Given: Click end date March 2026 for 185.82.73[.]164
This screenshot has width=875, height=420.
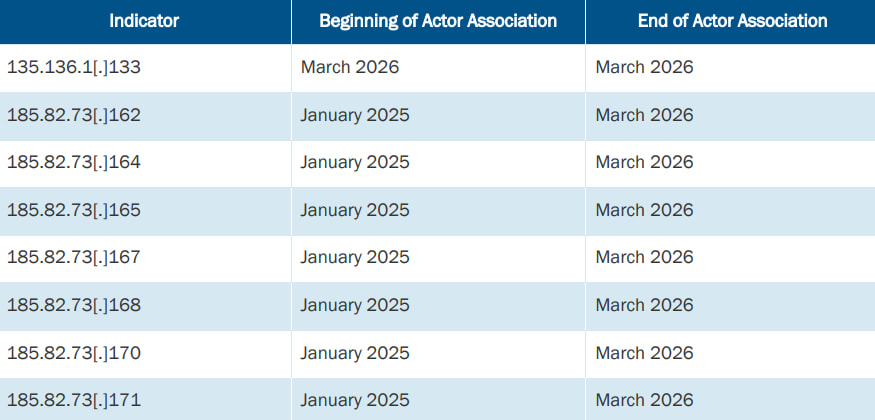Looking at the screenshot, I should (x=644, y=162).
